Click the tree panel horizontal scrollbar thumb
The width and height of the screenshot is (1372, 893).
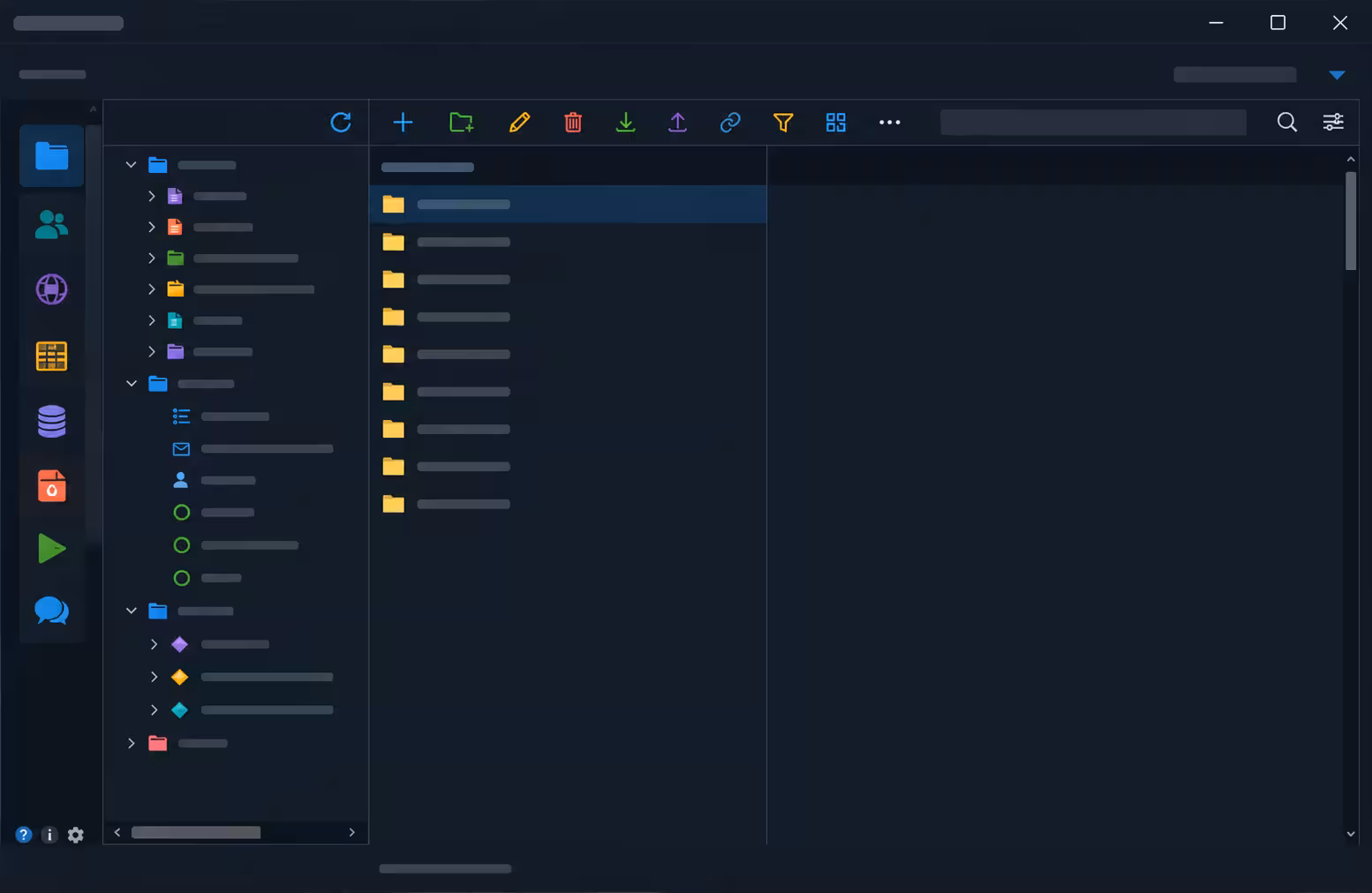(196, 832)
